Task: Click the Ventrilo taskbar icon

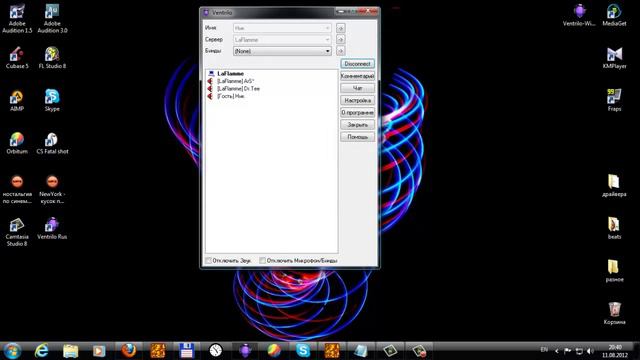Action: [245, 351]
